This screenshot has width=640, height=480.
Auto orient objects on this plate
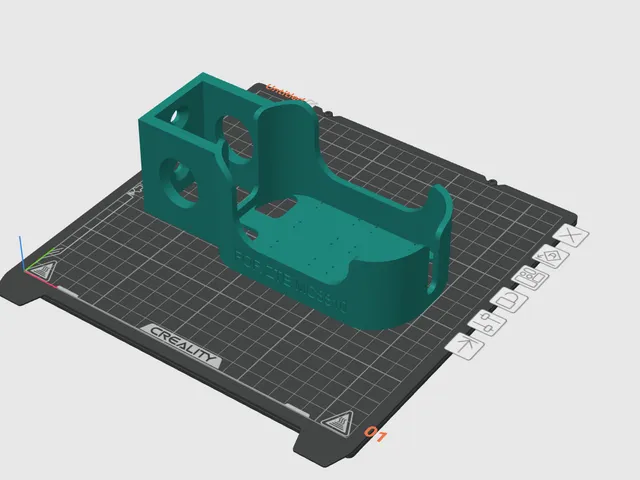pyautogui.click(x=551, y=257)
